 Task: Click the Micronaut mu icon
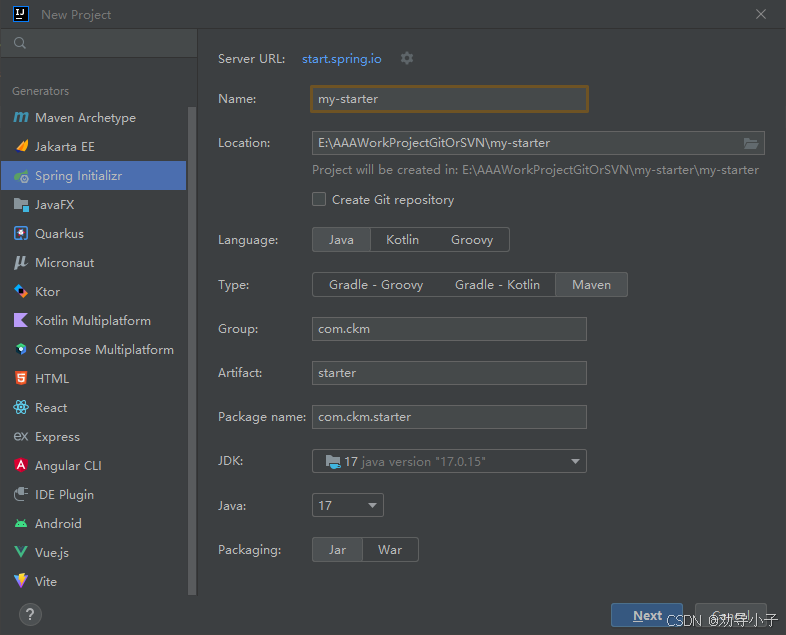(x=21, y=263)
